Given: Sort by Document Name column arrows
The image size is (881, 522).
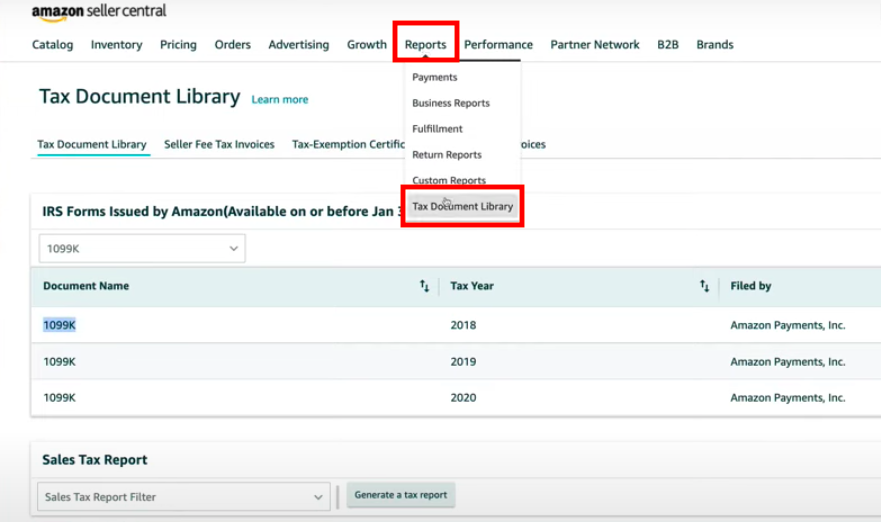Looking at the screenshot, I should [x=424, y=286].
